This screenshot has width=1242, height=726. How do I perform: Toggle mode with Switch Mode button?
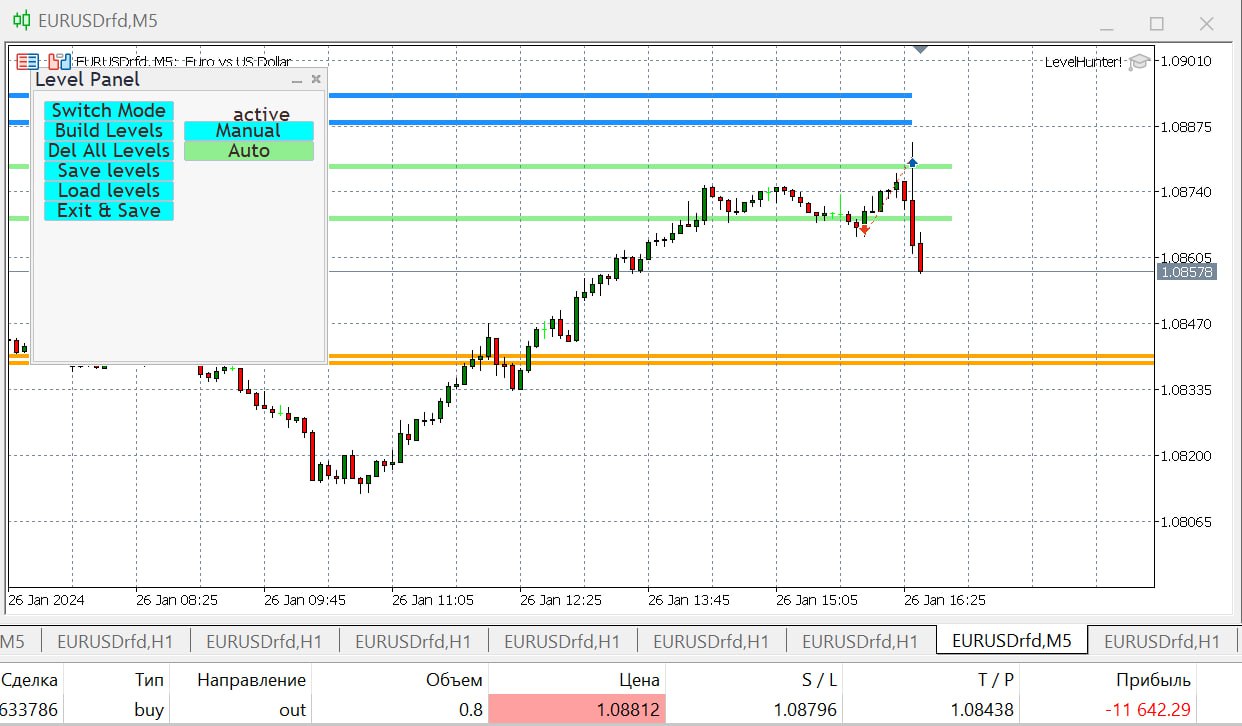click(x=108, y=111)
